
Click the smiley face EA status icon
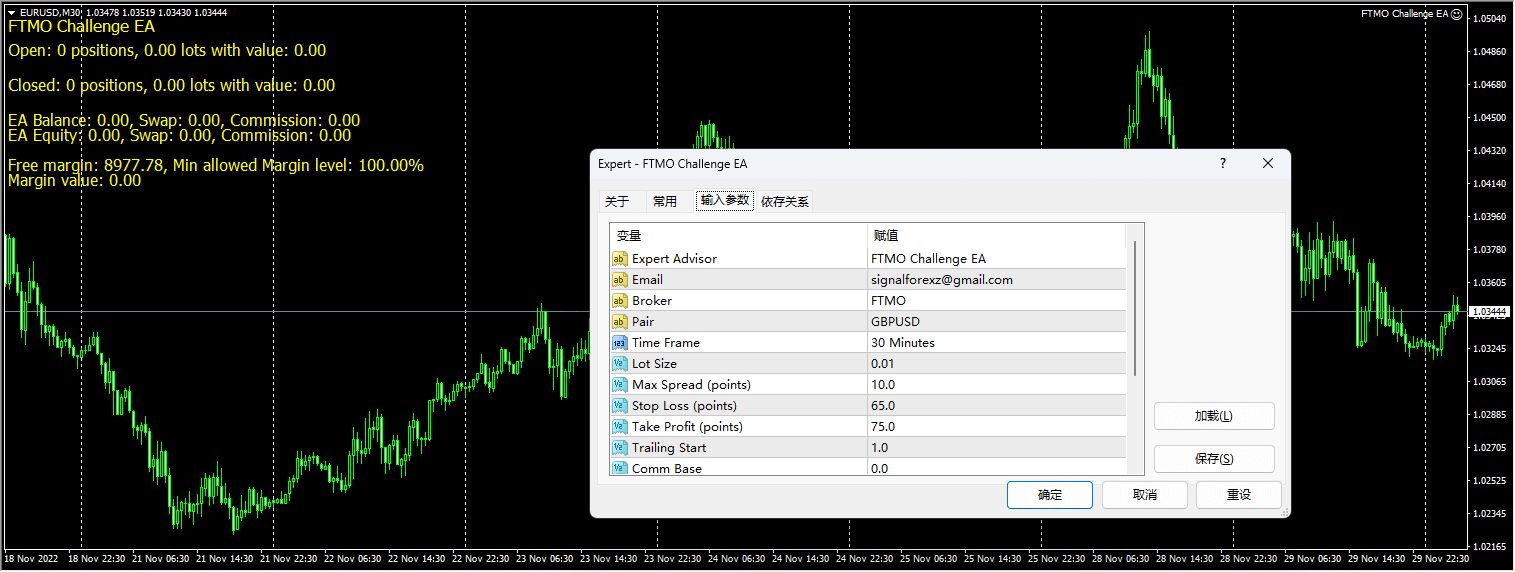(1456, 14)
